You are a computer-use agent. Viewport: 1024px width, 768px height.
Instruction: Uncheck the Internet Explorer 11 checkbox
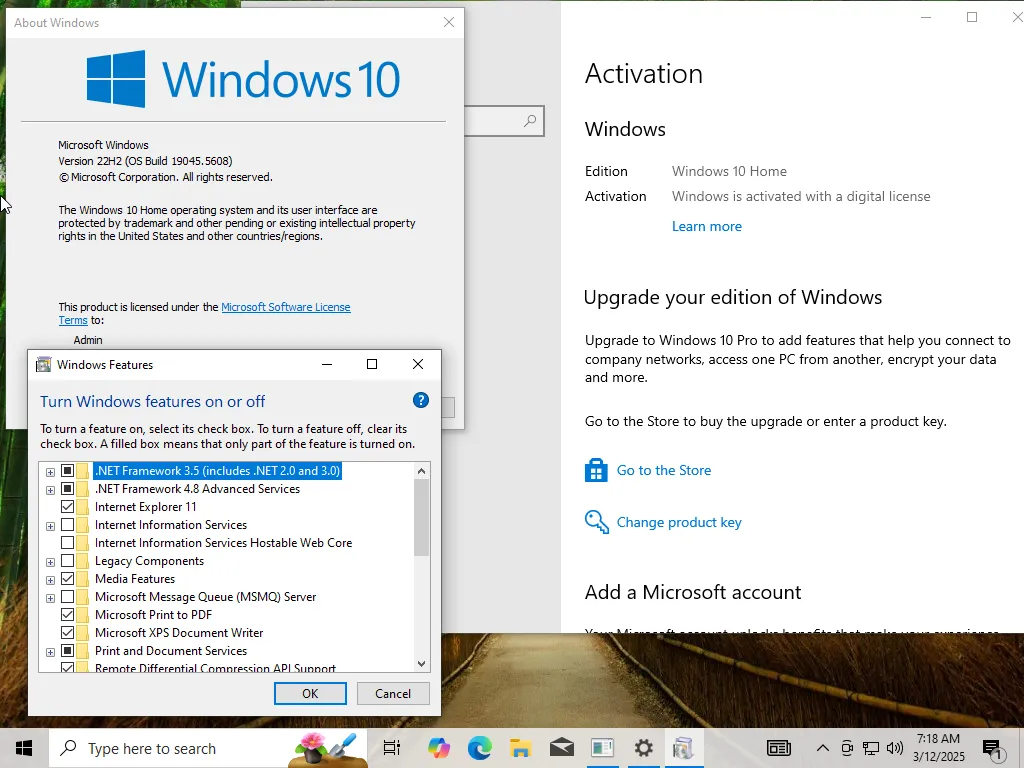(x=67, y=507)
